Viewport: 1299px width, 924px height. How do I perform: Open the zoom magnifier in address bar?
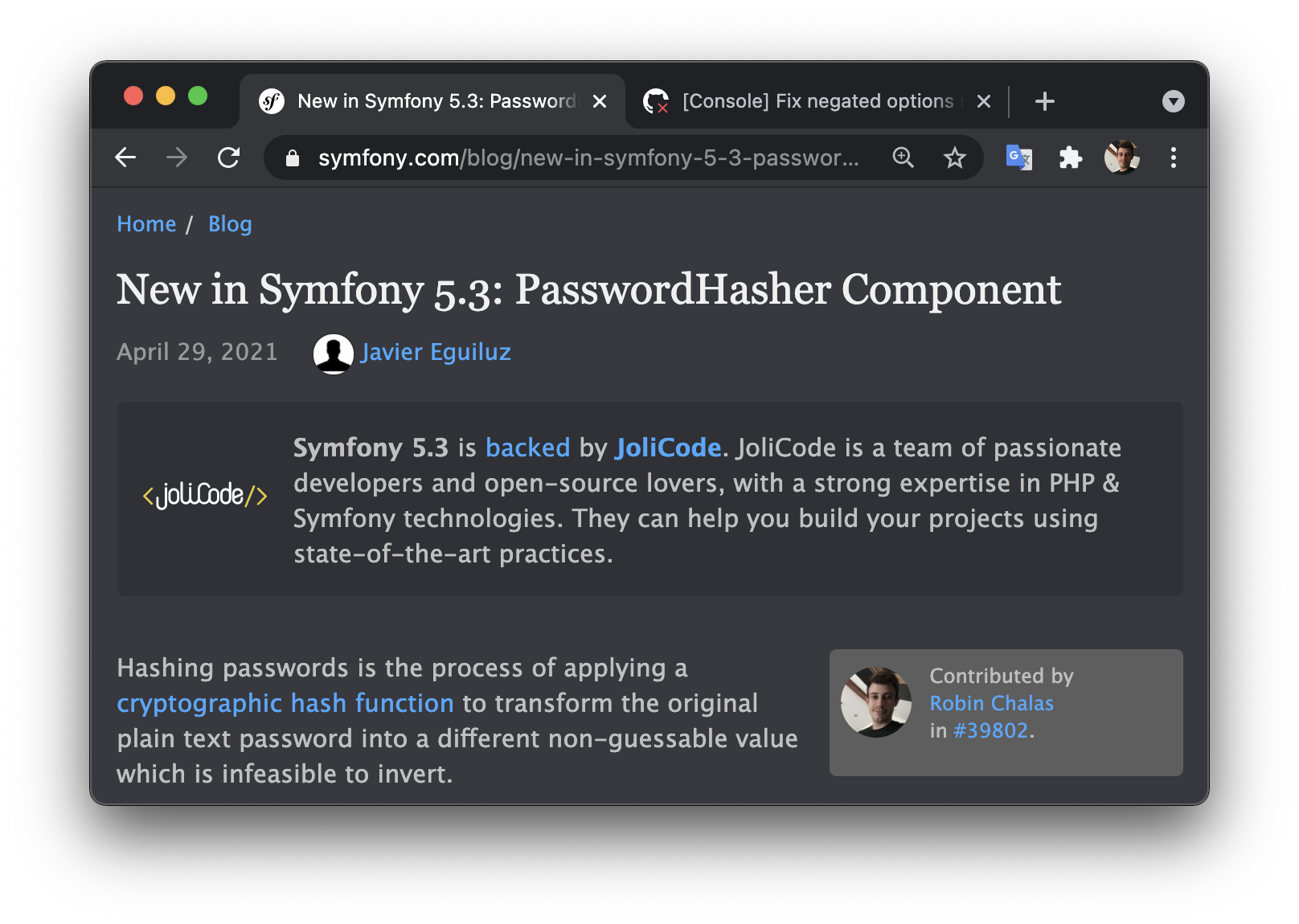[904, 157]
